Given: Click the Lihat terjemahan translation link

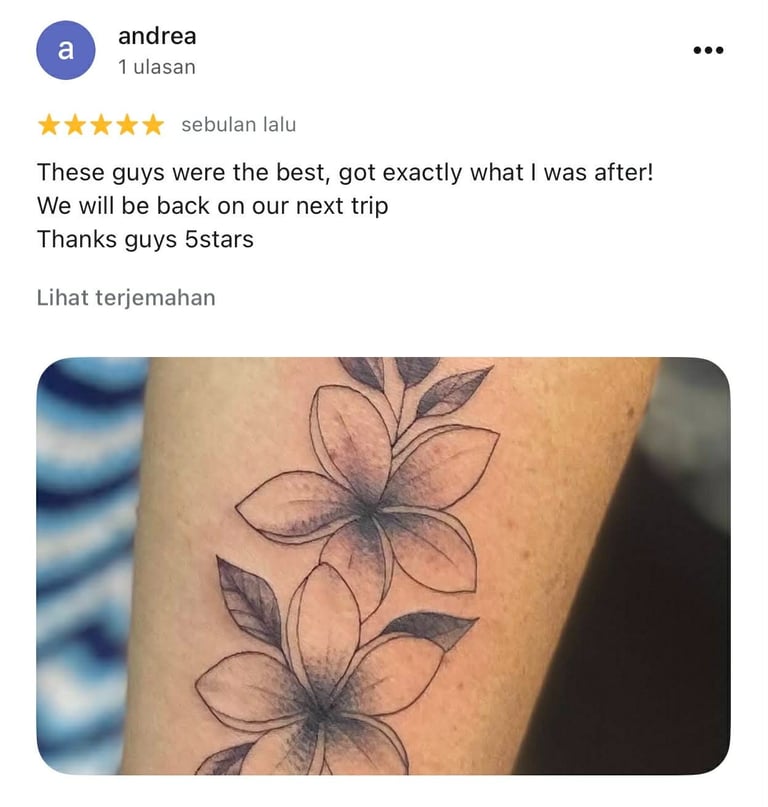Looking at the screenshot, I should tap(126, 298).
